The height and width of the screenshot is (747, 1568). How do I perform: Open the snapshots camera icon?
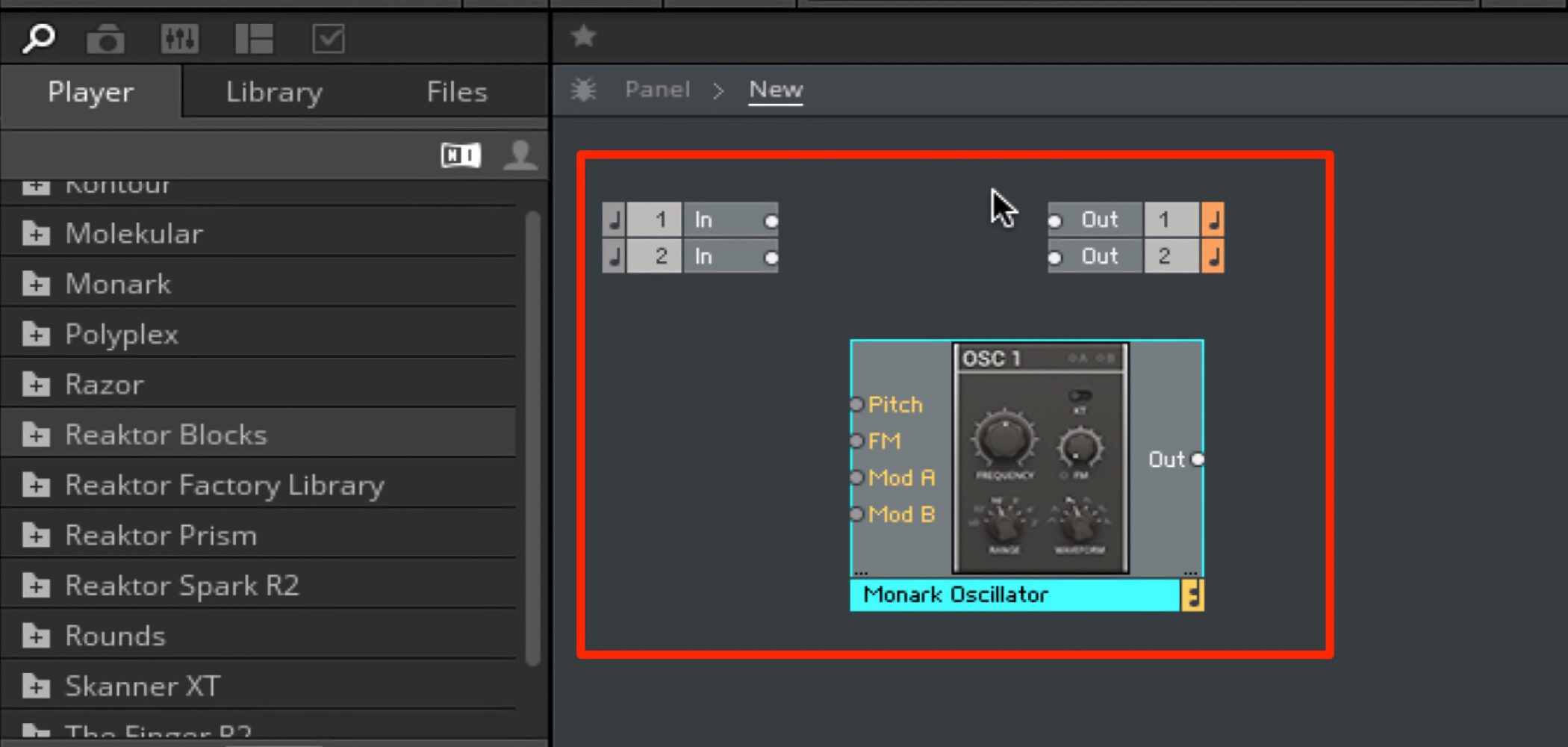click(x=105, y=39)
